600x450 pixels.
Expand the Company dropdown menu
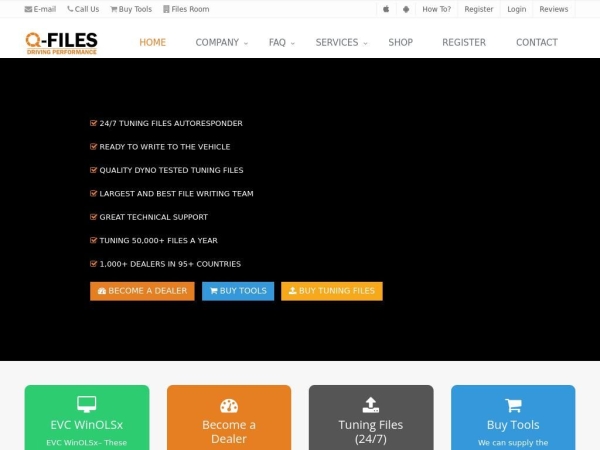[222, 43]
